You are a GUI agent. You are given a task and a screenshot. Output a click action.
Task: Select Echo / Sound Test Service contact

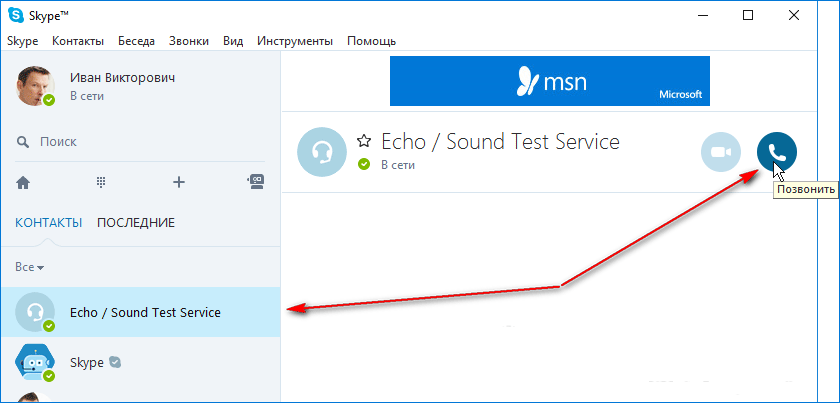click(x=145, y=312)
